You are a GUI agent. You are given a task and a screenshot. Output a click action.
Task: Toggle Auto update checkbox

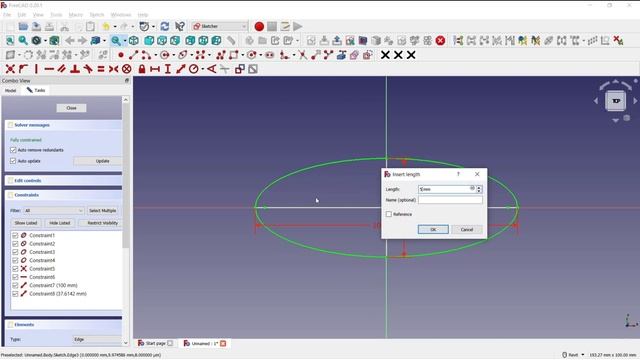[x=13, y=161]
